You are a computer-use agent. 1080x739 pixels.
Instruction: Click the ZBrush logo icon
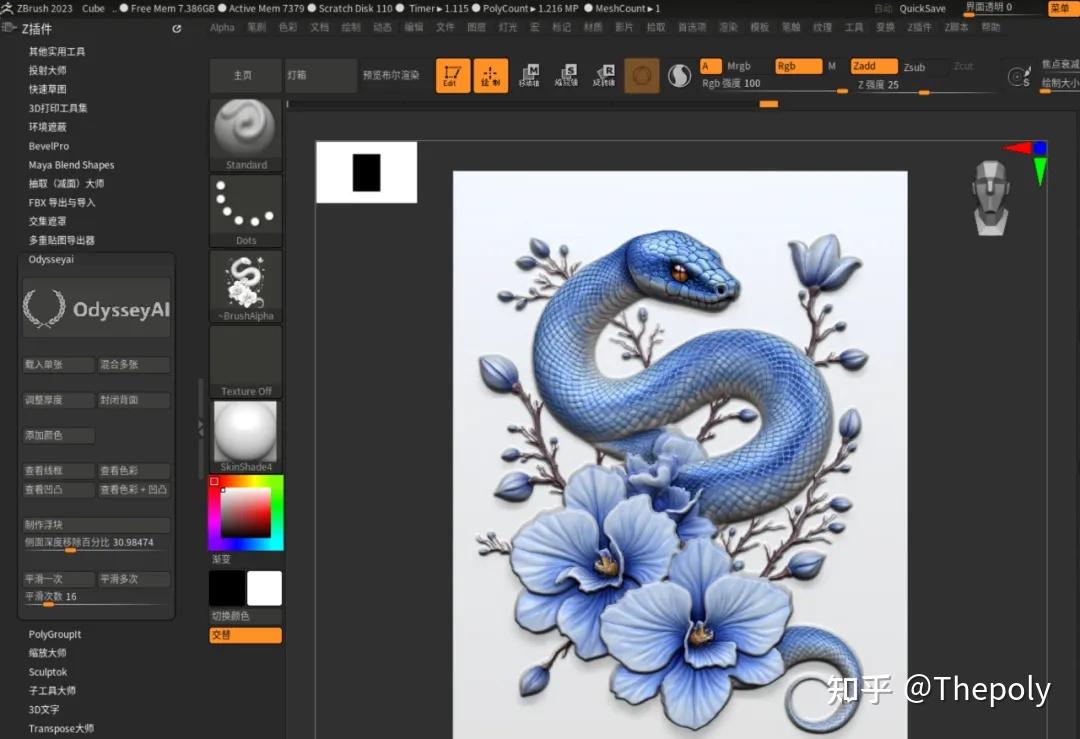click(7, 8)
